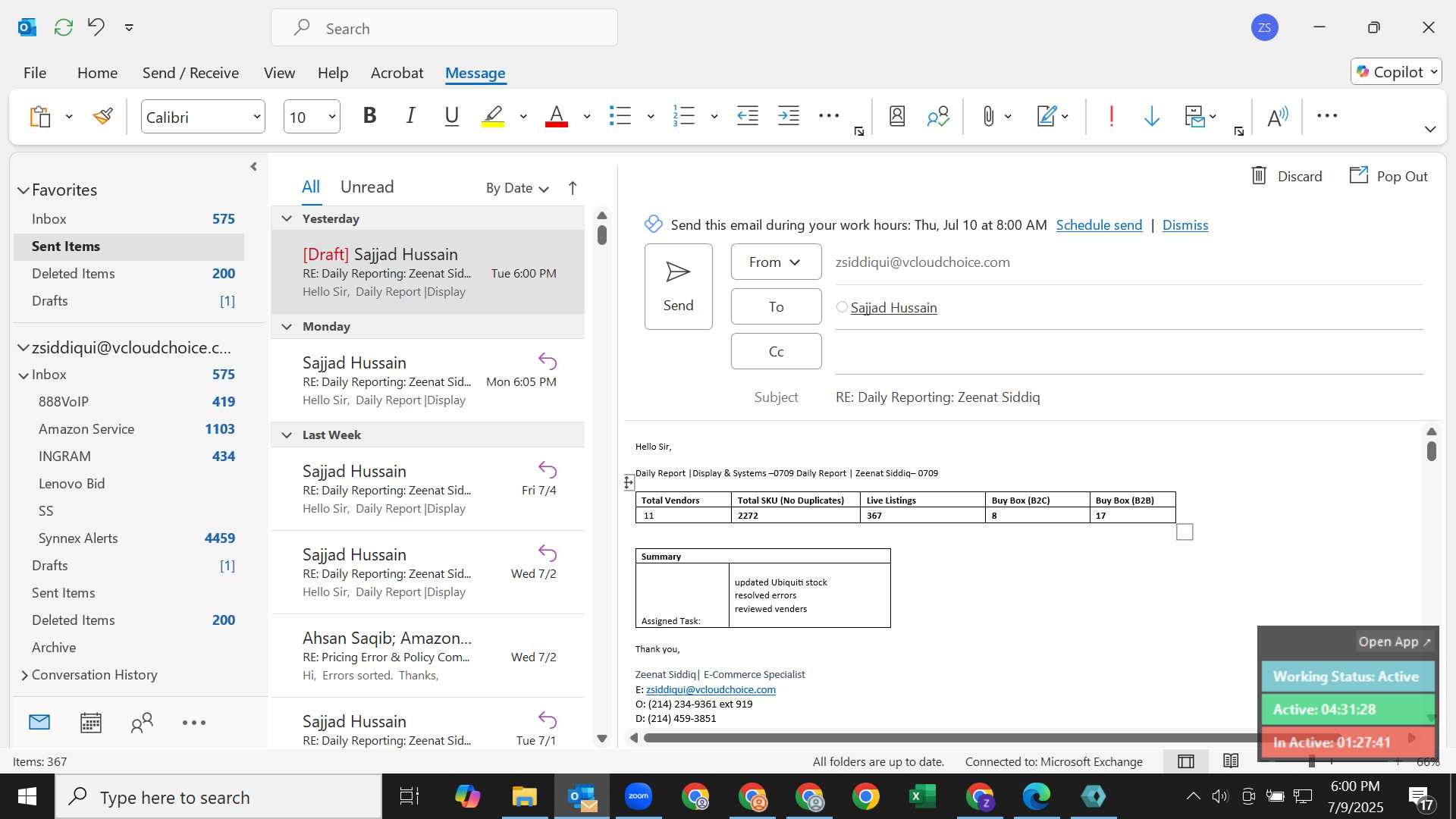Switch to Reading view in status bar
The image size is (1456, 819).
click(x=1231, y=761)
